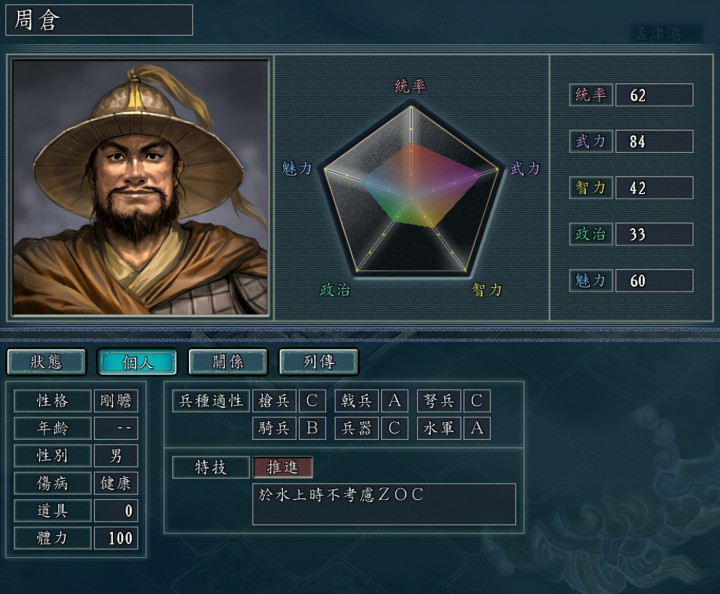This screenshot has width=720, height=594.
Task: Open the 列傳 biography tab
Action: [319, 362]
